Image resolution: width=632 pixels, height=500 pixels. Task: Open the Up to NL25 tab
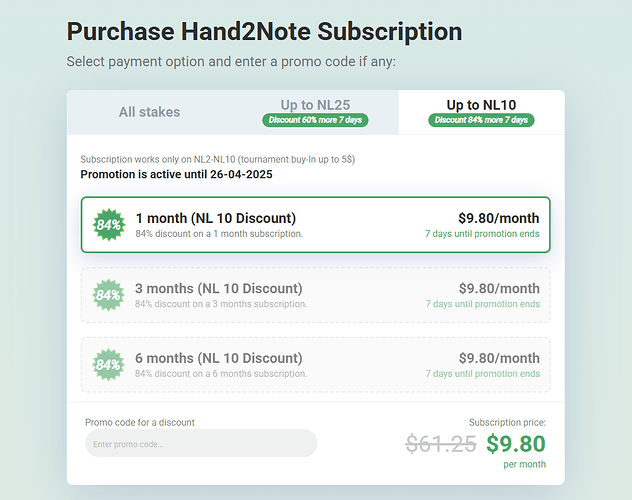pyautogui.click(x=315, y=104)
